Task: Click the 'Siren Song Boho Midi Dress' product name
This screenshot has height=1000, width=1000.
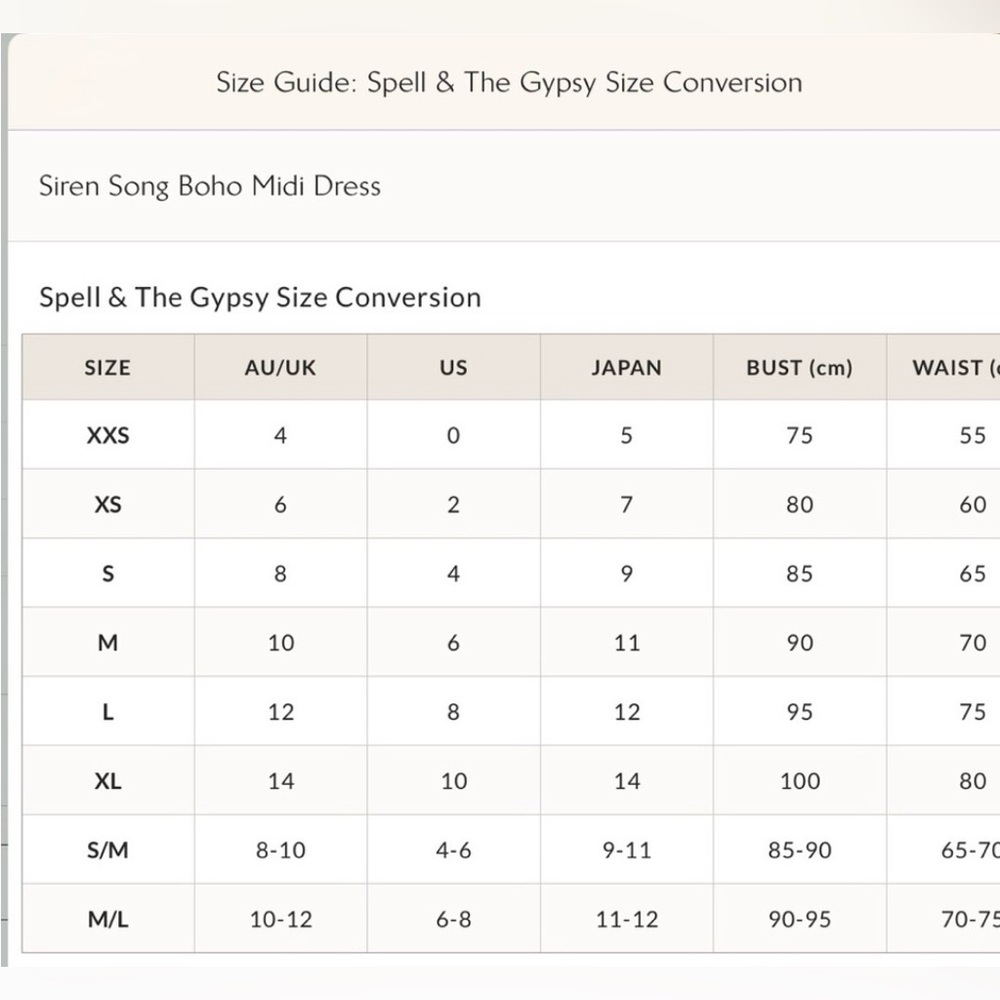Action: [210, 186]
